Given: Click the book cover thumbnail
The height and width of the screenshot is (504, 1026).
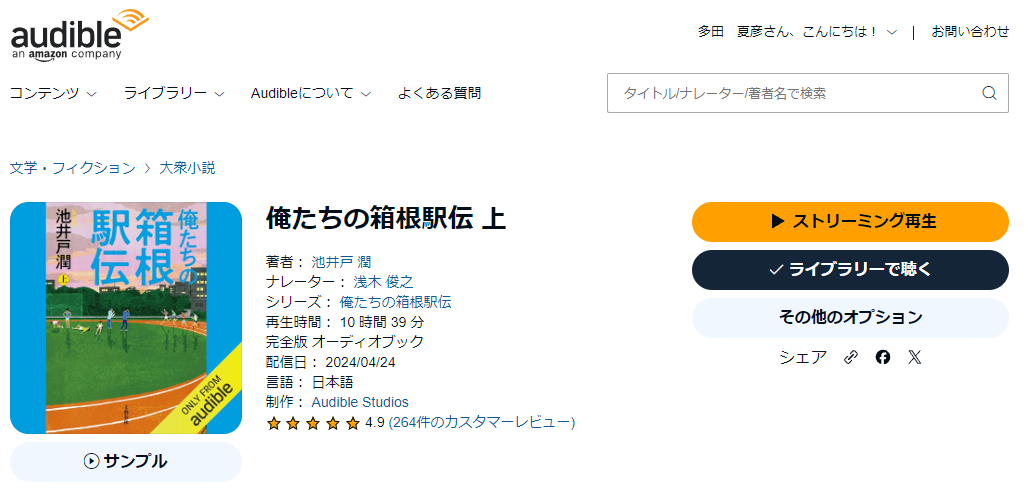Looking at the screenshot, I should coord(126,318).
